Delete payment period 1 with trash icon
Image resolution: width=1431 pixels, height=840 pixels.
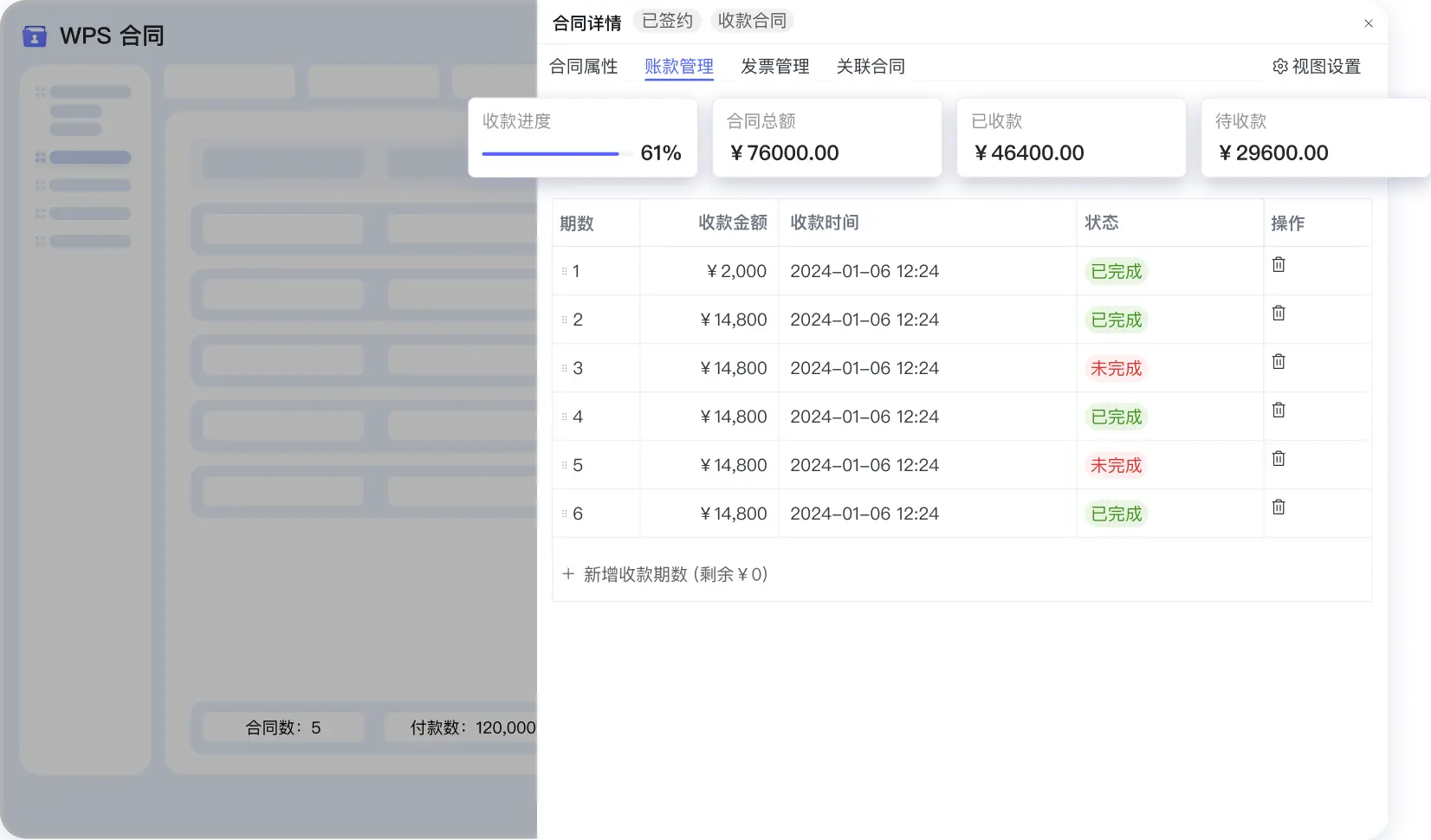point(1279,264)
